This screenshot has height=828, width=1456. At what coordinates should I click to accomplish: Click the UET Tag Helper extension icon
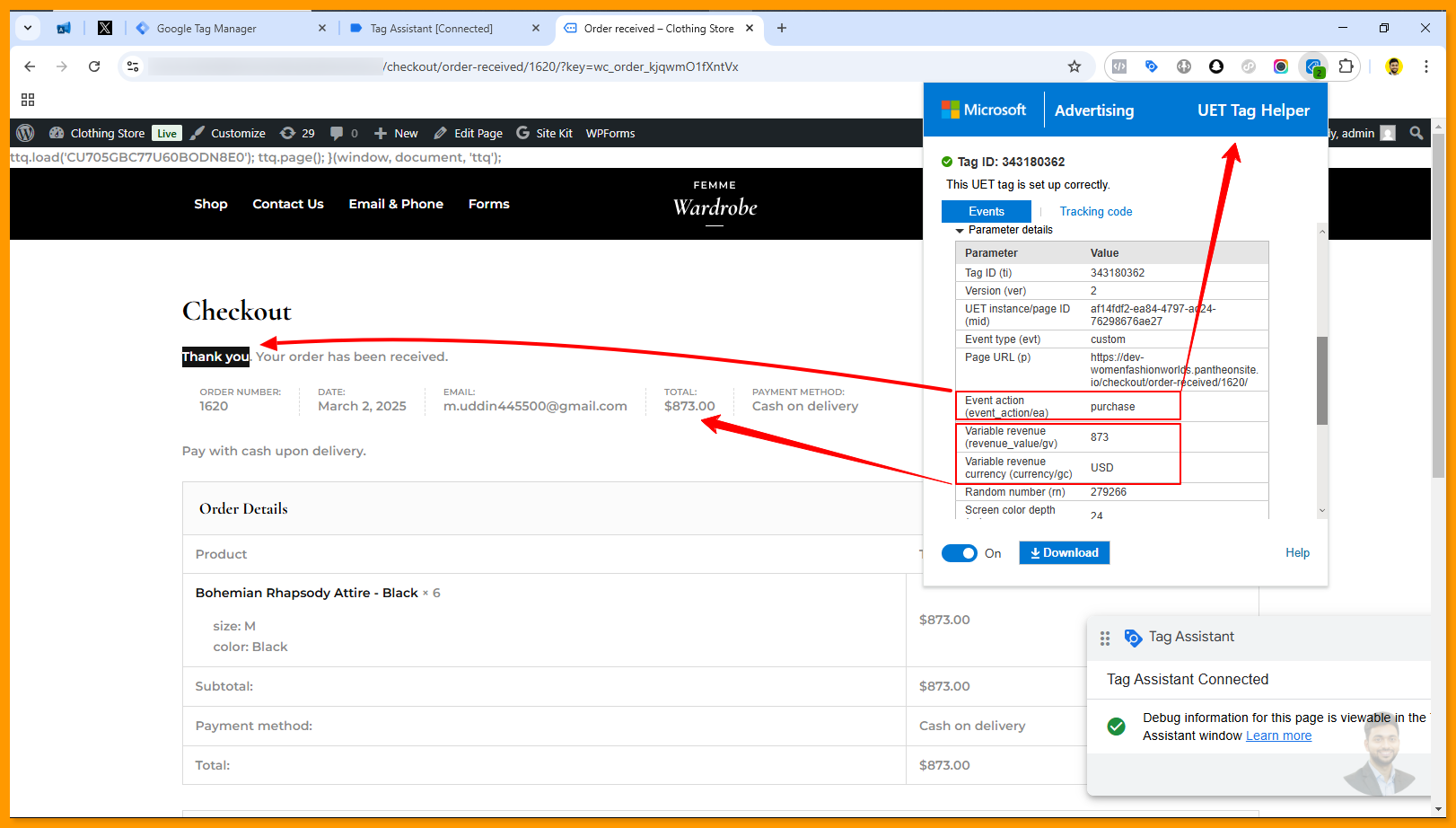tap(1313, 66)
